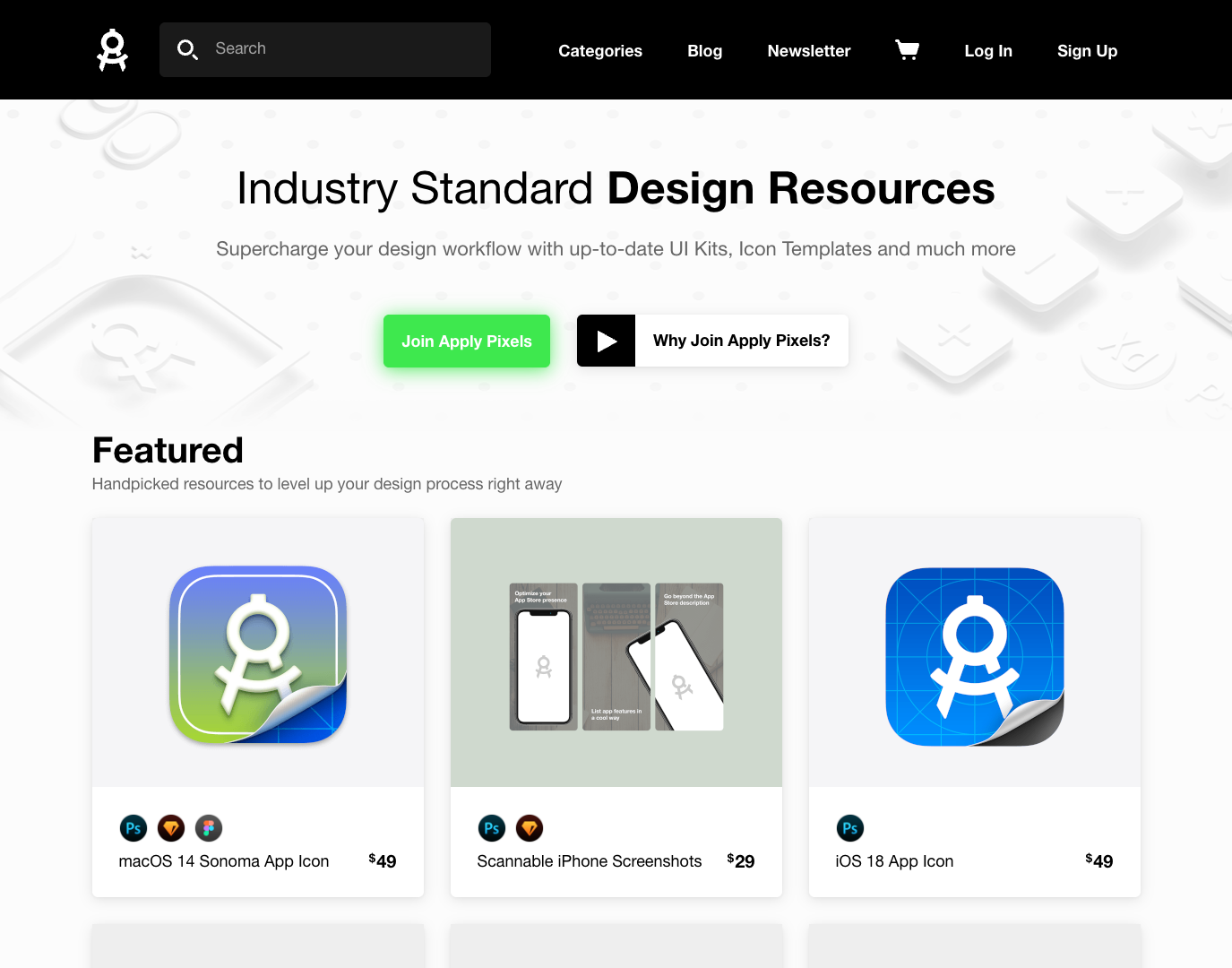Go to the Blog page

pyautogui.click(x=704, y=51)
